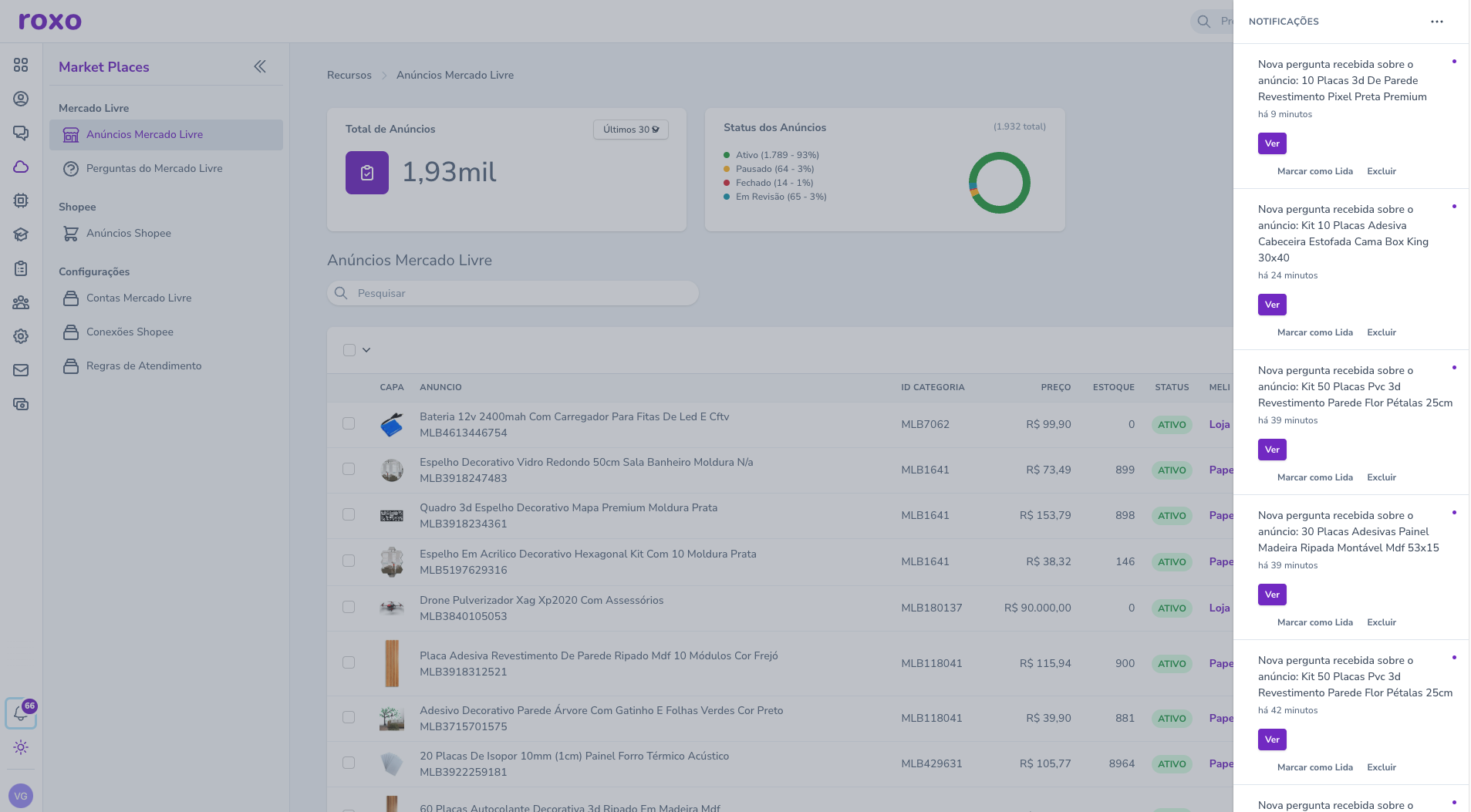Click Ver on the 10 Placas 3d Pixel Preta notification

click(1272, 143)
